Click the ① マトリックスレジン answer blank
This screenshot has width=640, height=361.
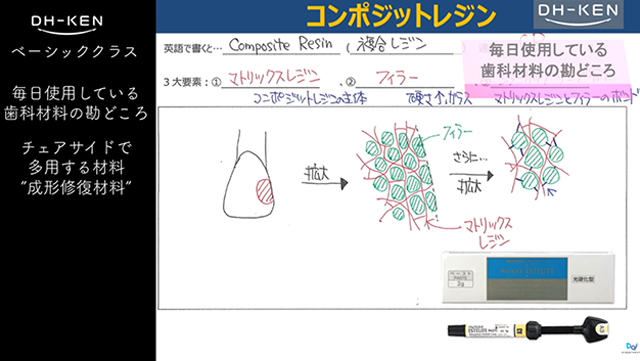[x=270, y=78]
